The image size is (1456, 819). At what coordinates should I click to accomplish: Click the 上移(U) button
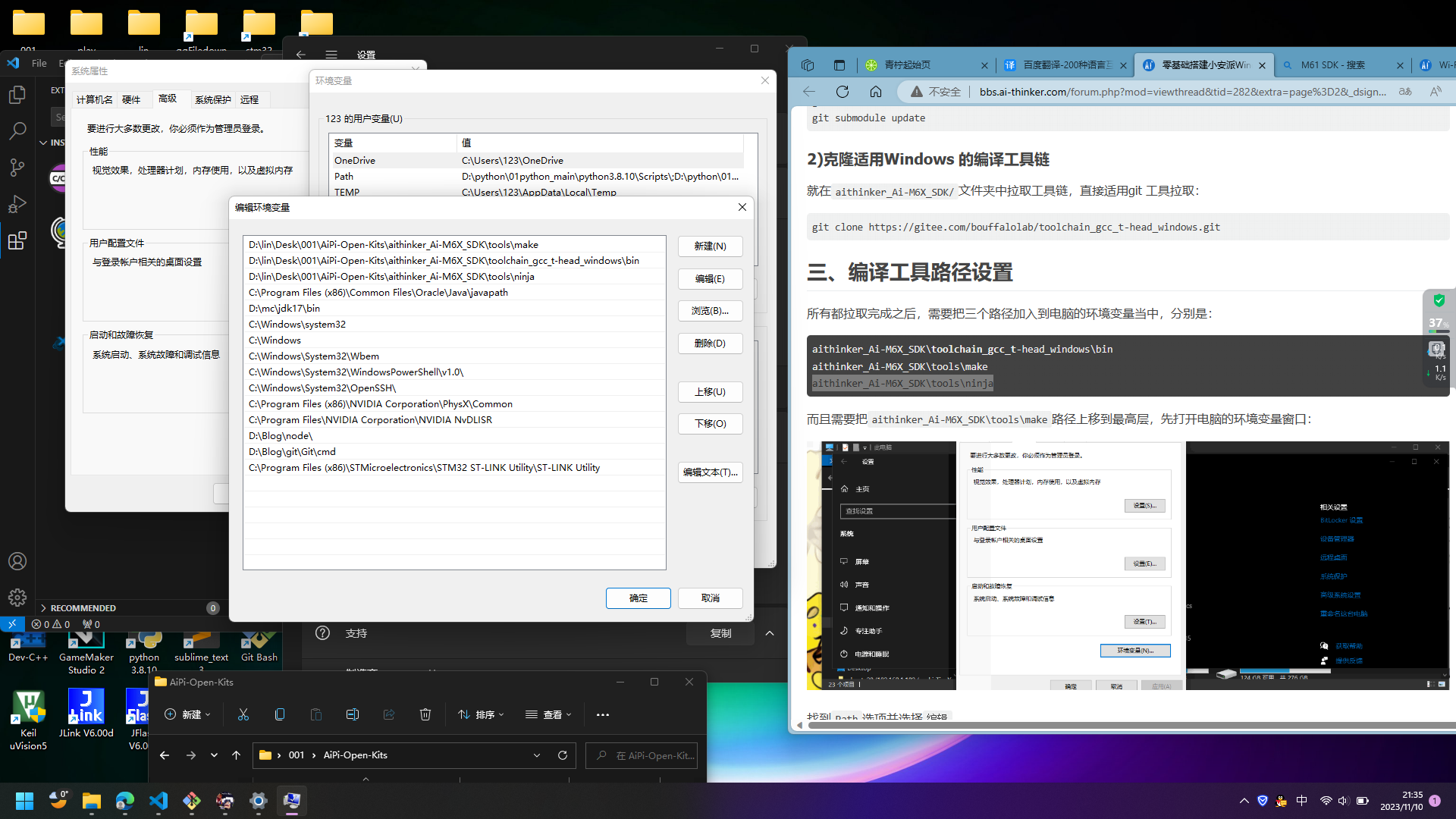tap(711, 392)
